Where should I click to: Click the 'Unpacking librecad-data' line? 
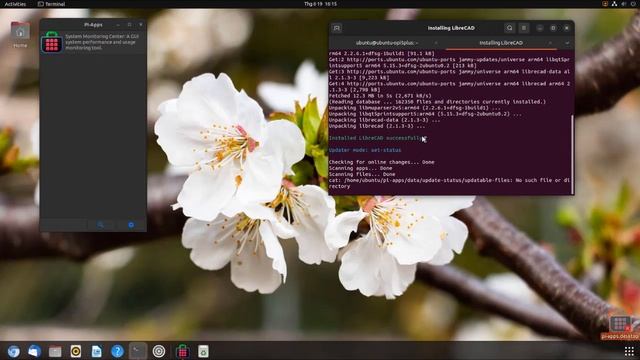click(x=384, y=120)
